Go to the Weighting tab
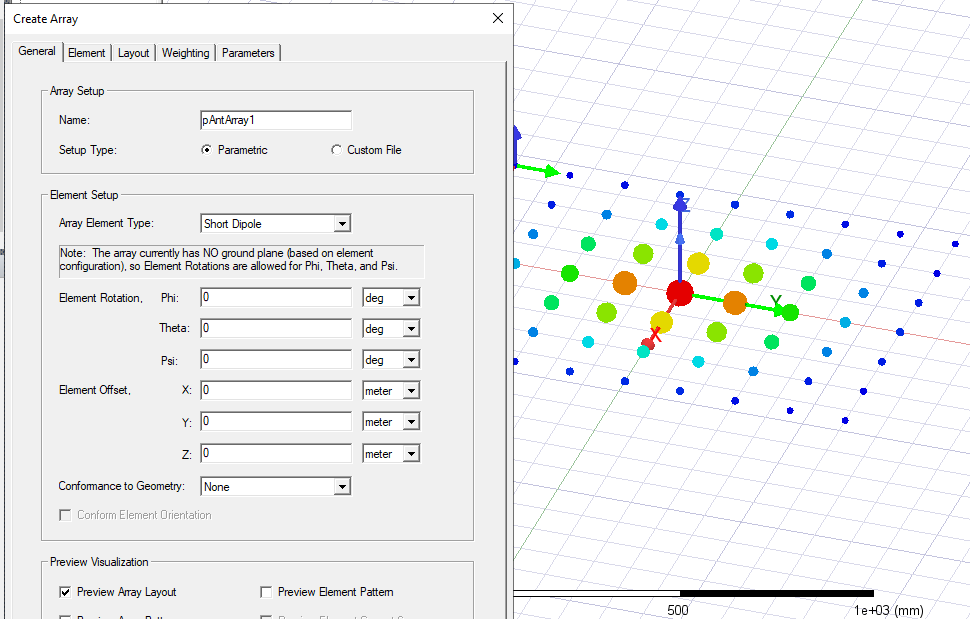970x619 pixels. pyautogui.click(x=186, y=53)
